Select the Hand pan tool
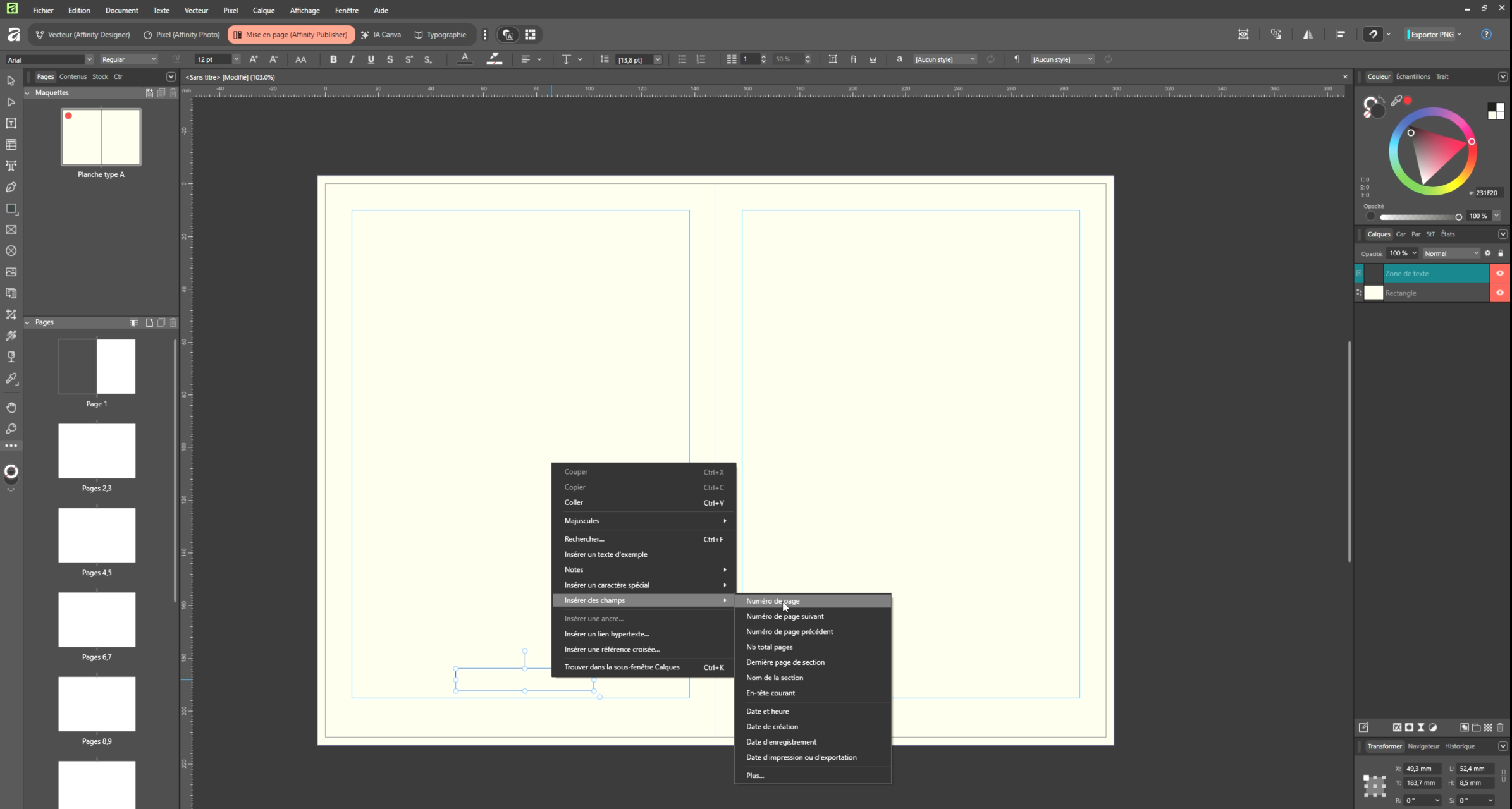The image size is (1512, 809). click(11, 408)
